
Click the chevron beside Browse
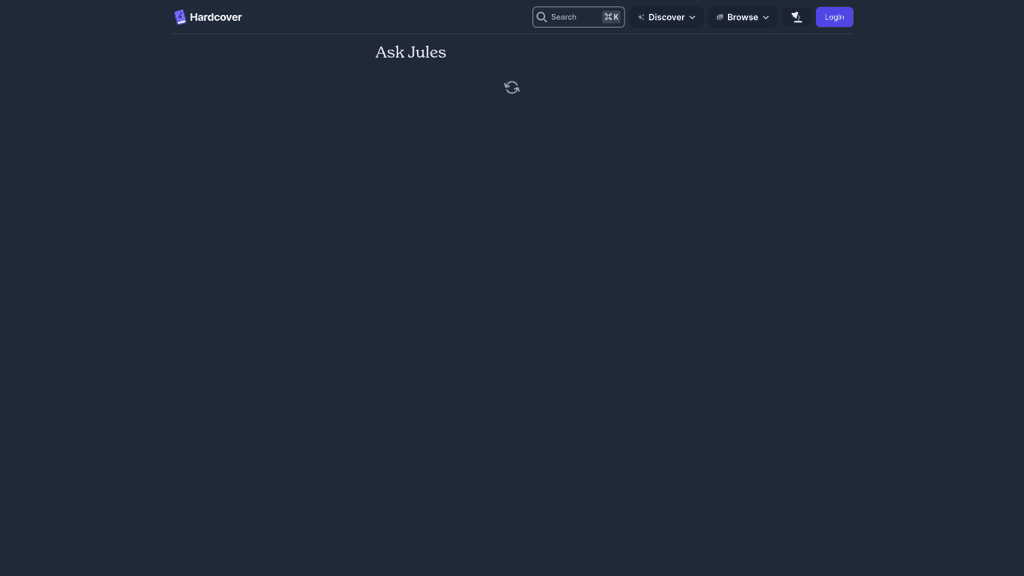coord(766,17)
